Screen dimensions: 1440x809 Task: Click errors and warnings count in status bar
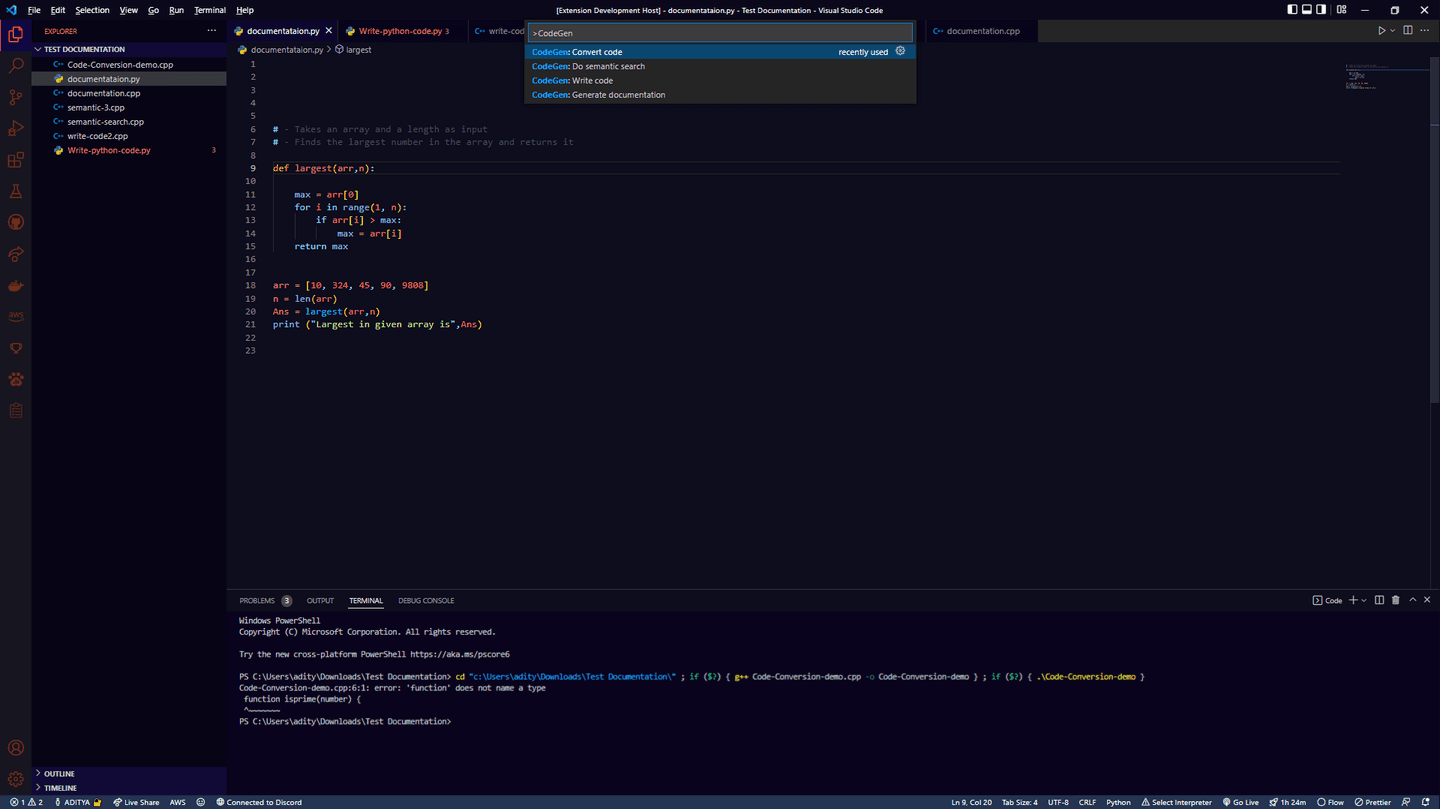tap(26, 802)
